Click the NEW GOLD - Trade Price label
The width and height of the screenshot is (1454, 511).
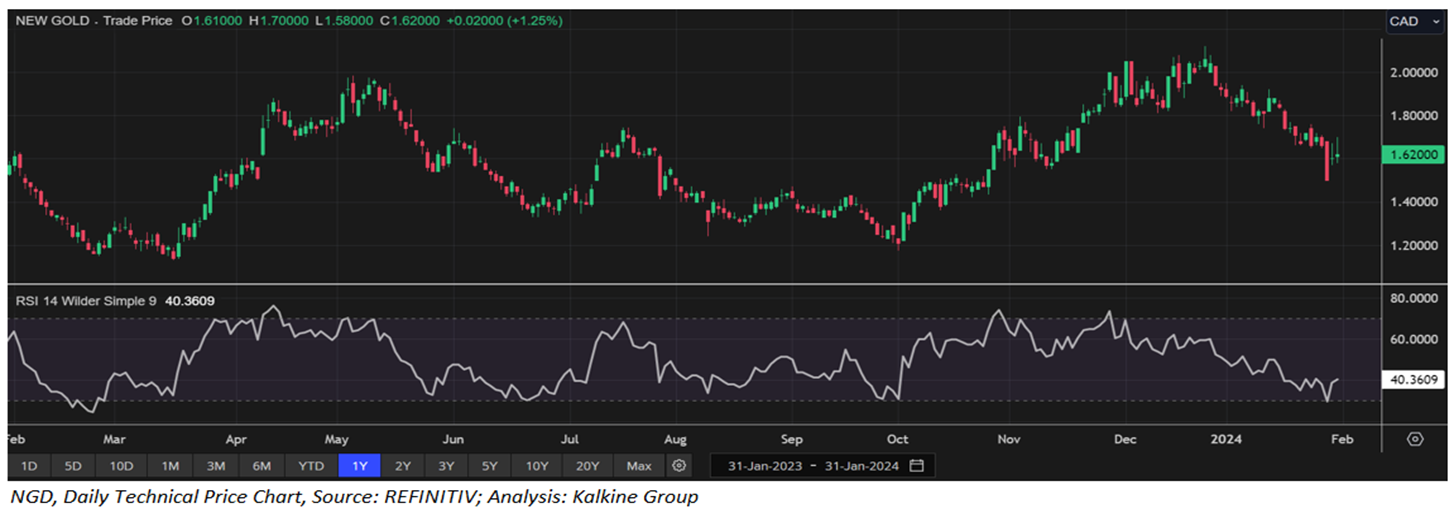pos(95,20)
